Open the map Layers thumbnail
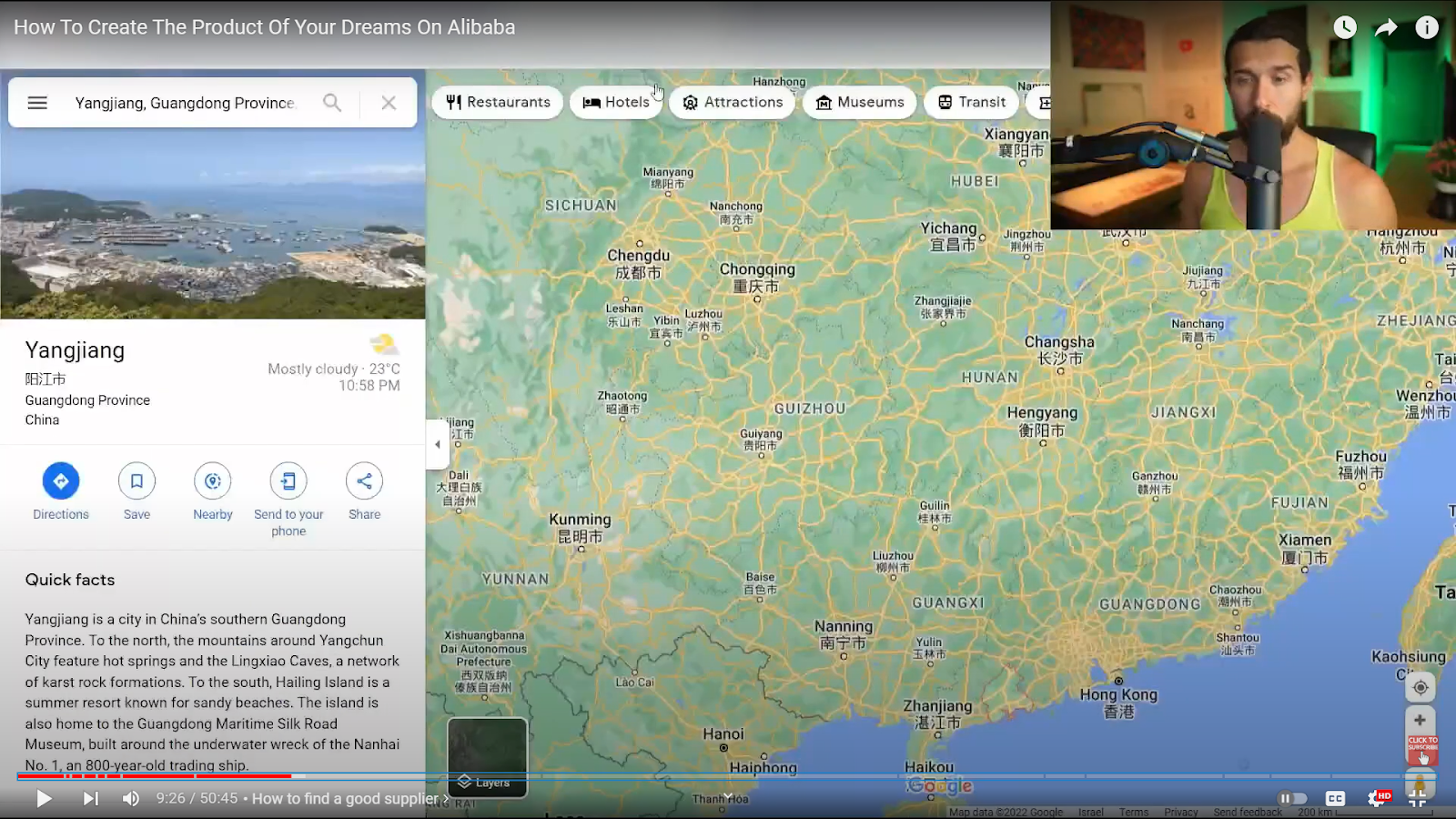The image size is (1456, 819). click(488, 757)
